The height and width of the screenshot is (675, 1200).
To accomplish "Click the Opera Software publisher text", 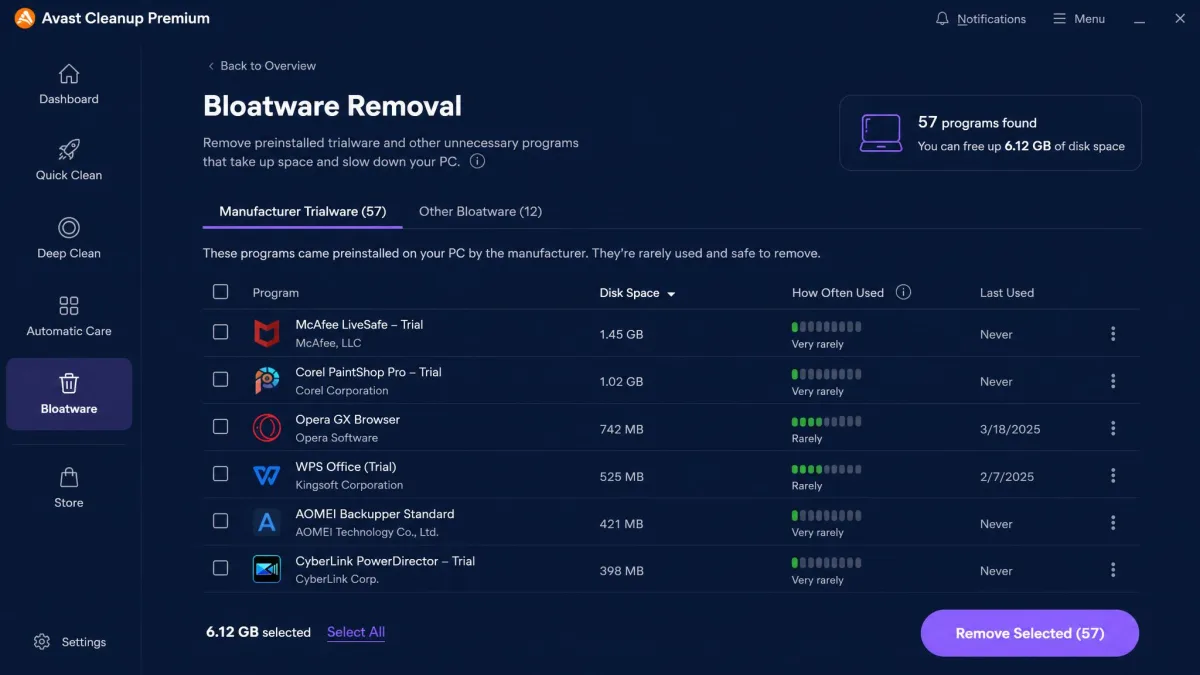I will [337, 438].
